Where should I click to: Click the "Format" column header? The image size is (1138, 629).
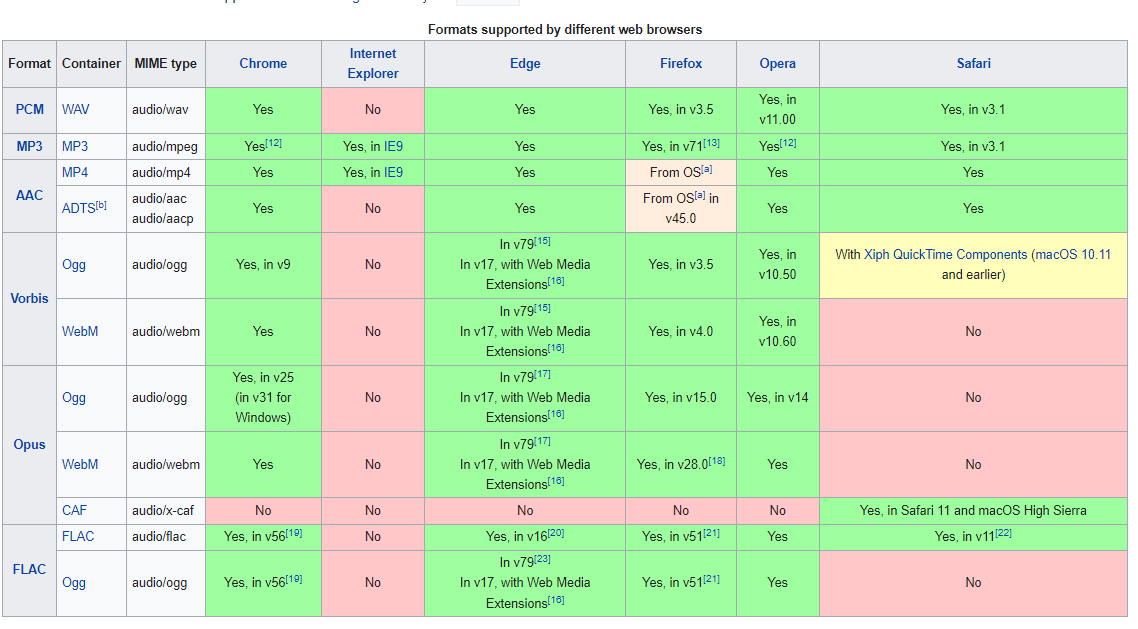click(30, 64)
